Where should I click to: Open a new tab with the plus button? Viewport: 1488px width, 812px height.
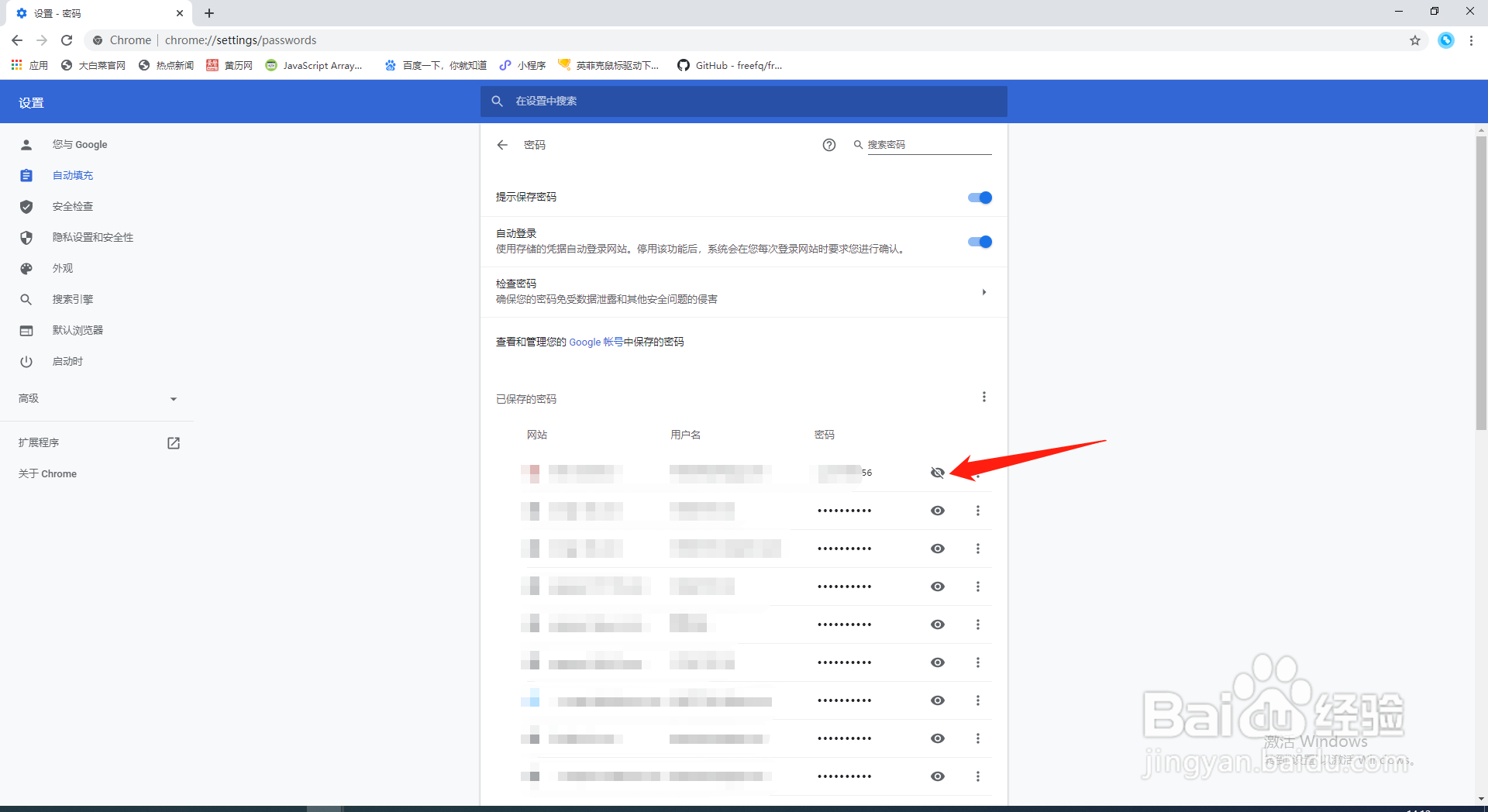click(209, 13)
